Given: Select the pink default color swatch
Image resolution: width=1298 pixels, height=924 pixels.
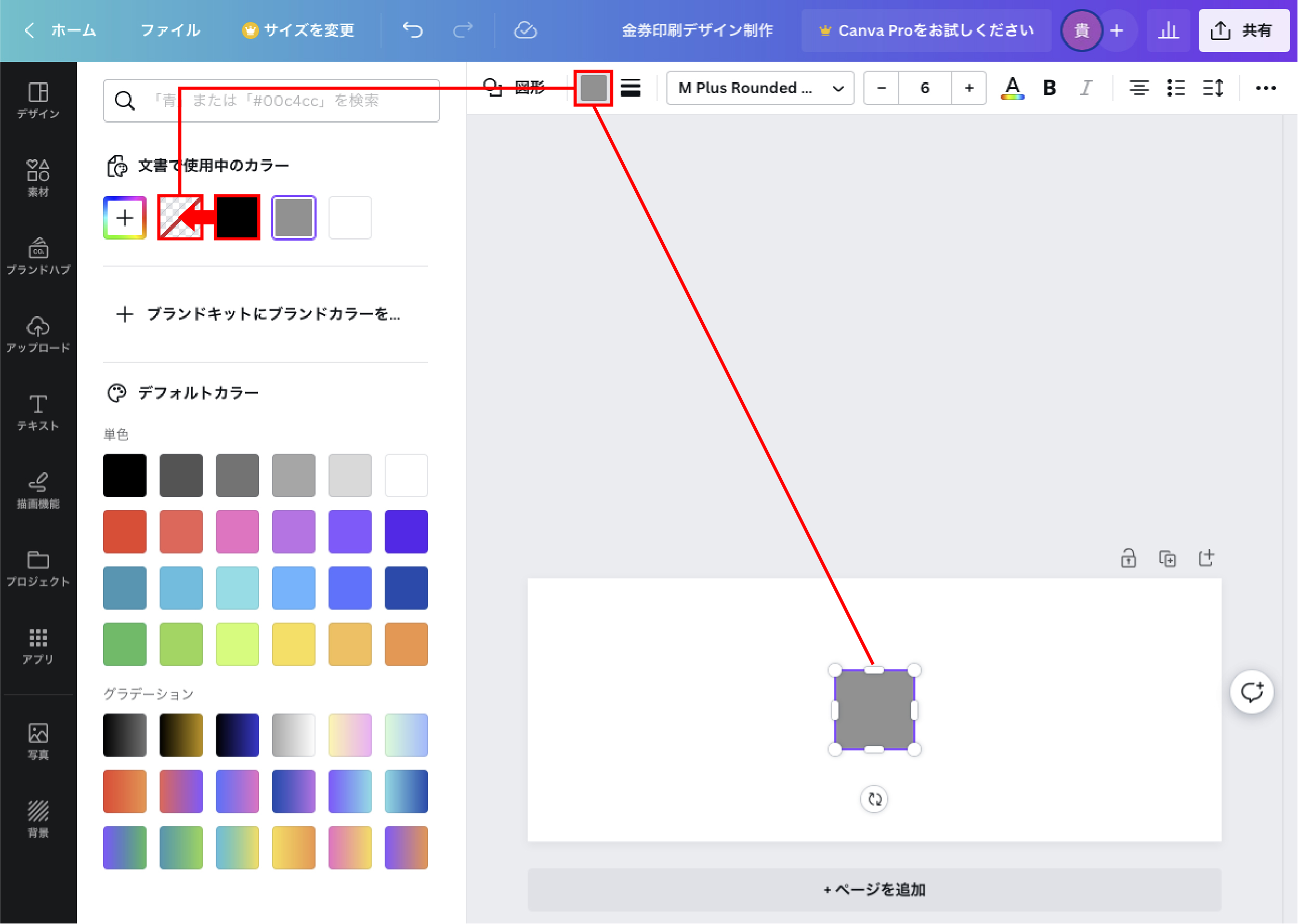Looking at the screenshot, I should (237, 532).
